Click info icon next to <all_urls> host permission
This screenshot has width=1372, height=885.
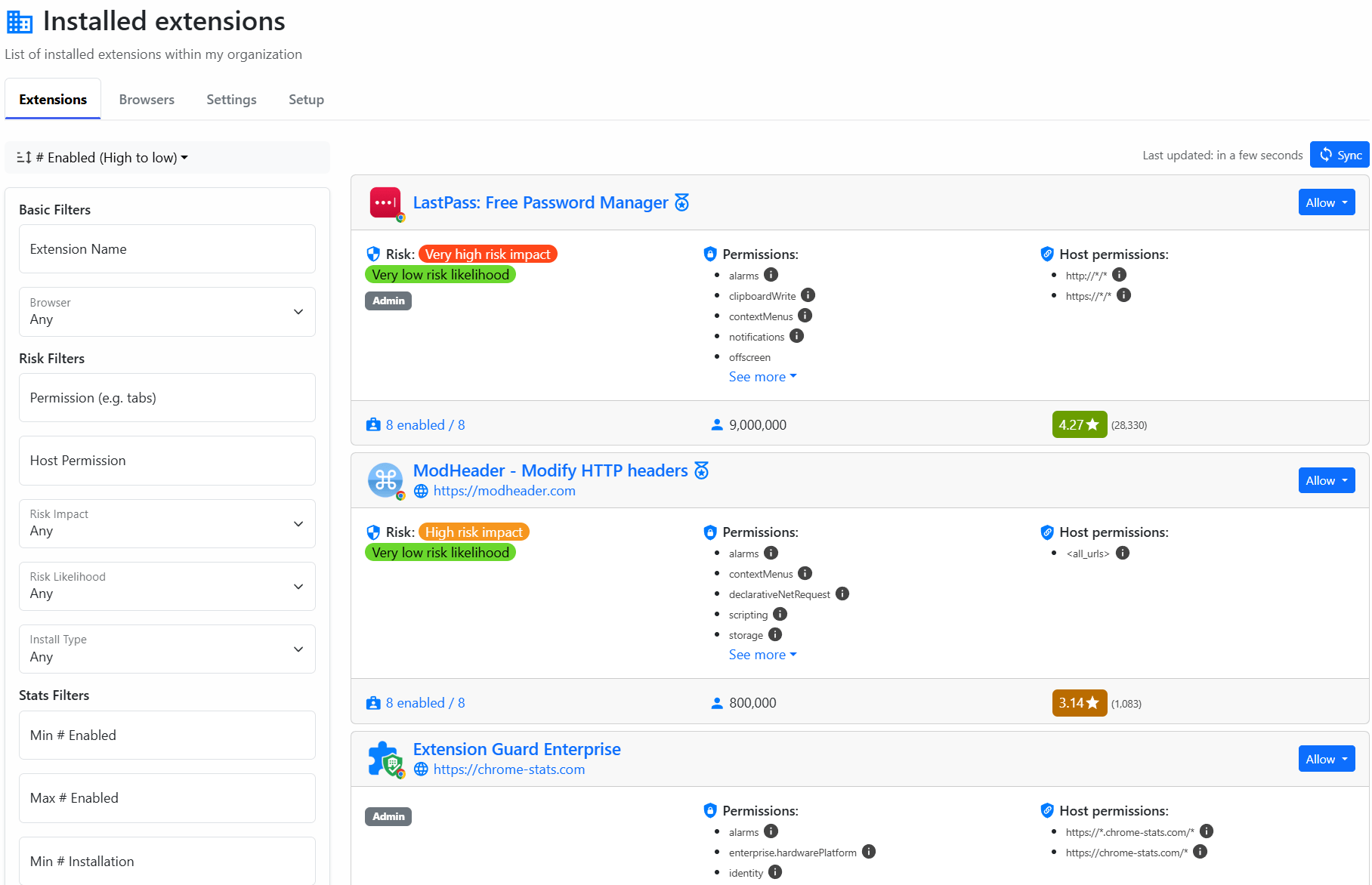(1123, 553)
